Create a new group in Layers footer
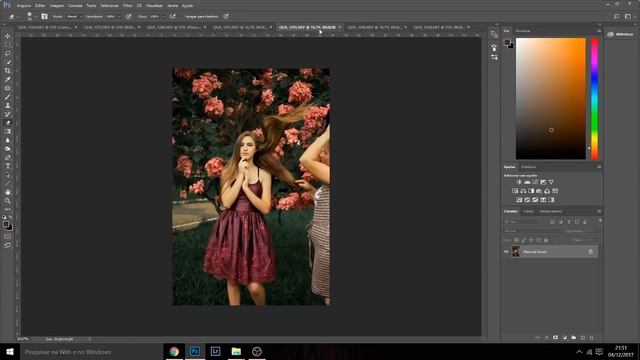Viewport: 640px width, 360px height. click(573, 338)
